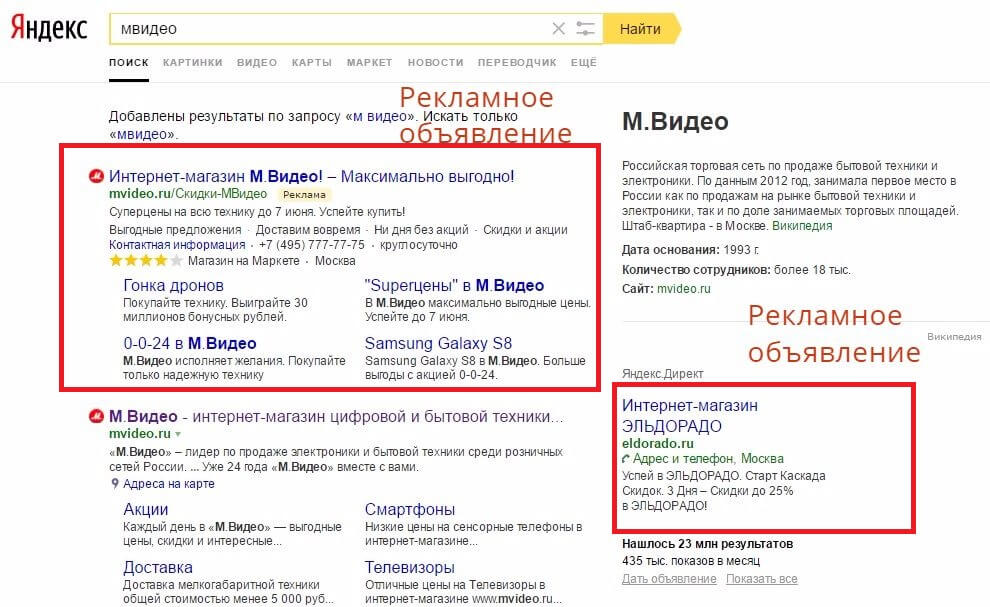This screenshot has width=990, height=607.
Task: Click the eldorado.ru green URL
Action: click(658, 443)
